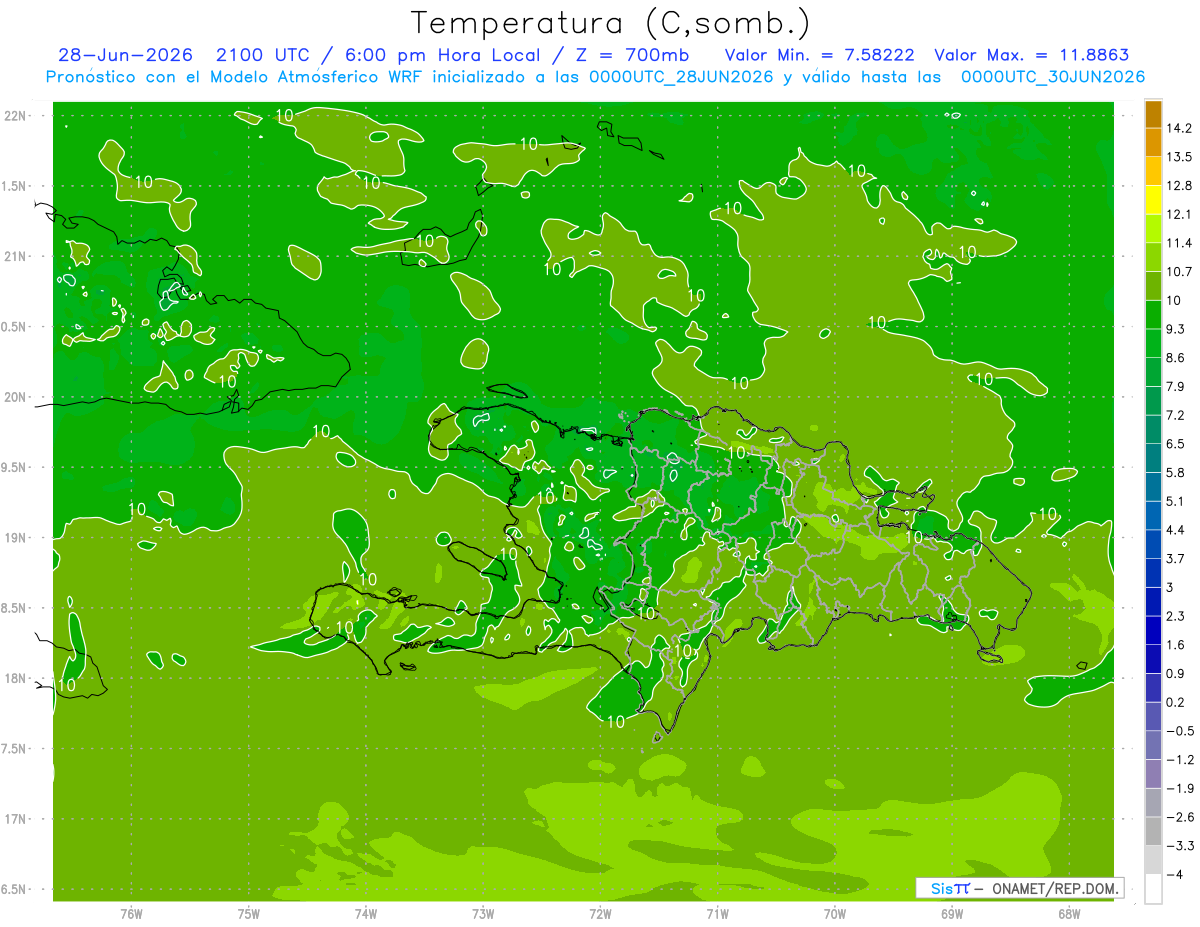Image resolution: width=1200 pixels, height=927 pixels.
Task: Click the "74W" longitude label
Action: [x=366, y=915]
